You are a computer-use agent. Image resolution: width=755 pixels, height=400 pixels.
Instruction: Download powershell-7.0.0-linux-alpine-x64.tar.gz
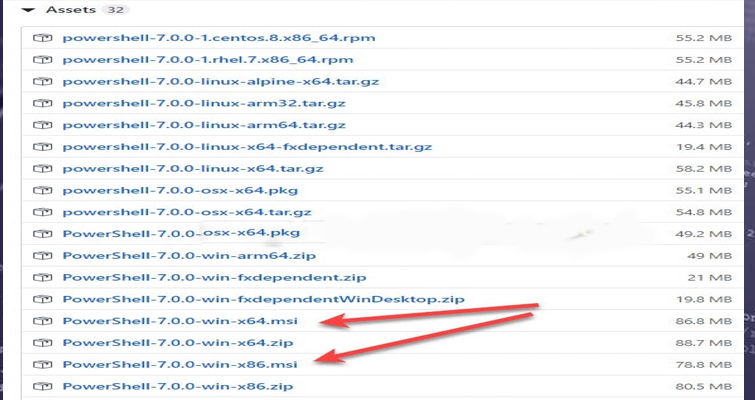[x=221, y=81]
